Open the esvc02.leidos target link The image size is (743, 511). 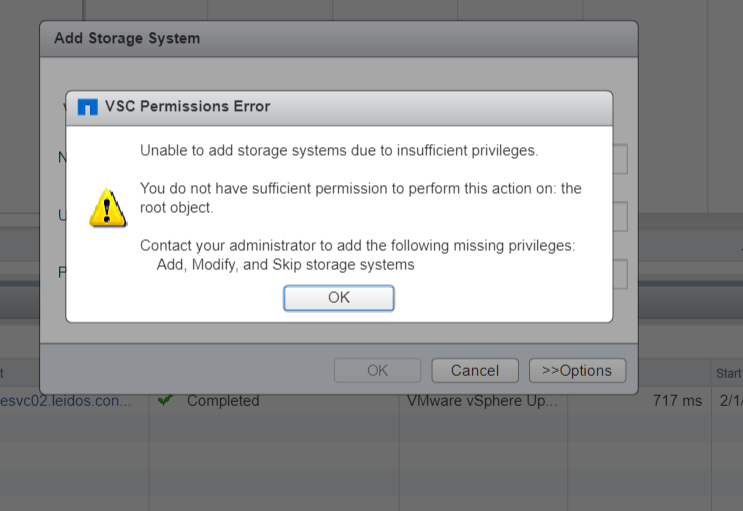[65, 401]
